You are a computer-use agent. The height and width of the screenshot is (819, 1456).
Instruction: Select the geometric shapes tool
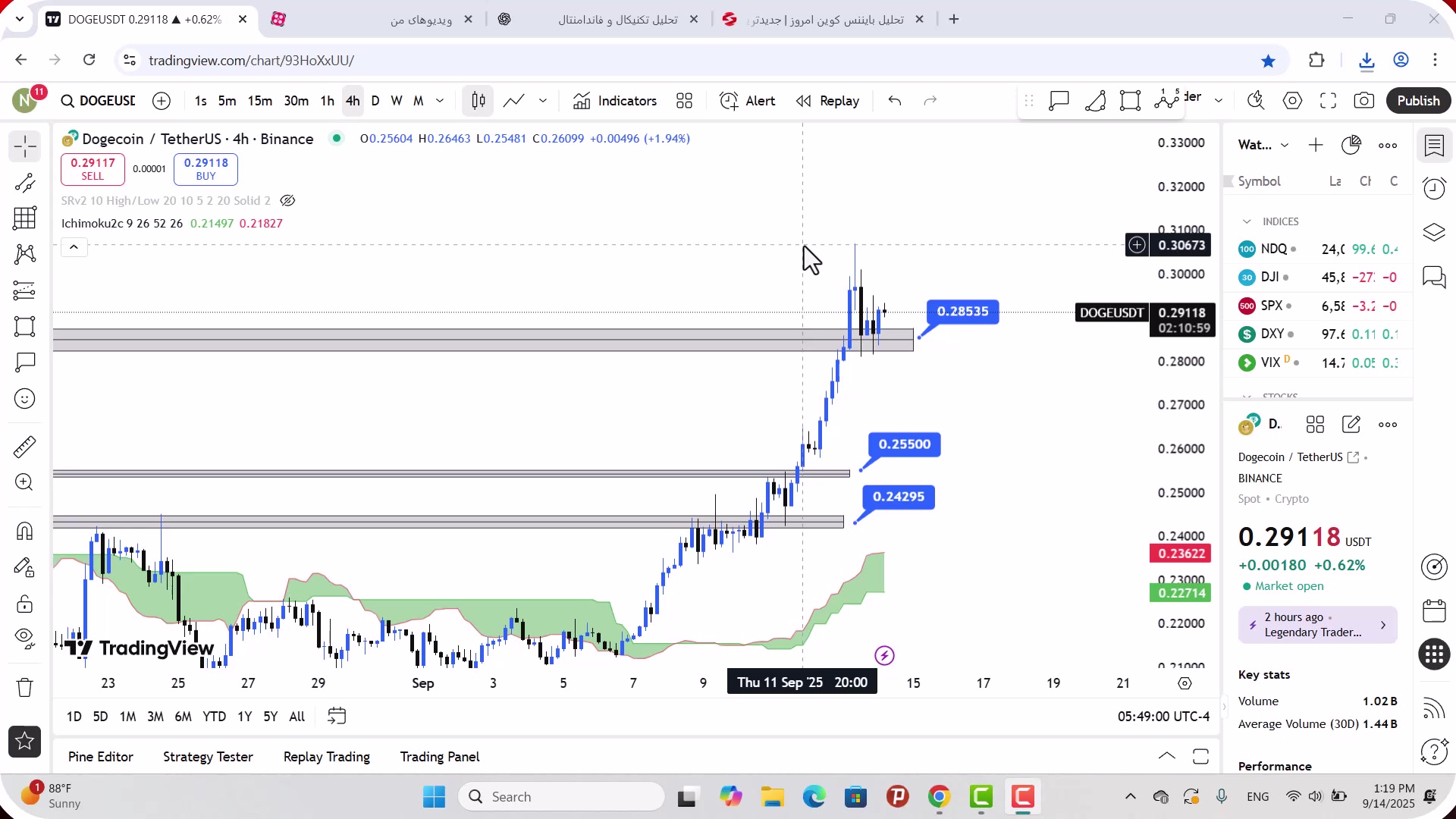tap(24, 327)
